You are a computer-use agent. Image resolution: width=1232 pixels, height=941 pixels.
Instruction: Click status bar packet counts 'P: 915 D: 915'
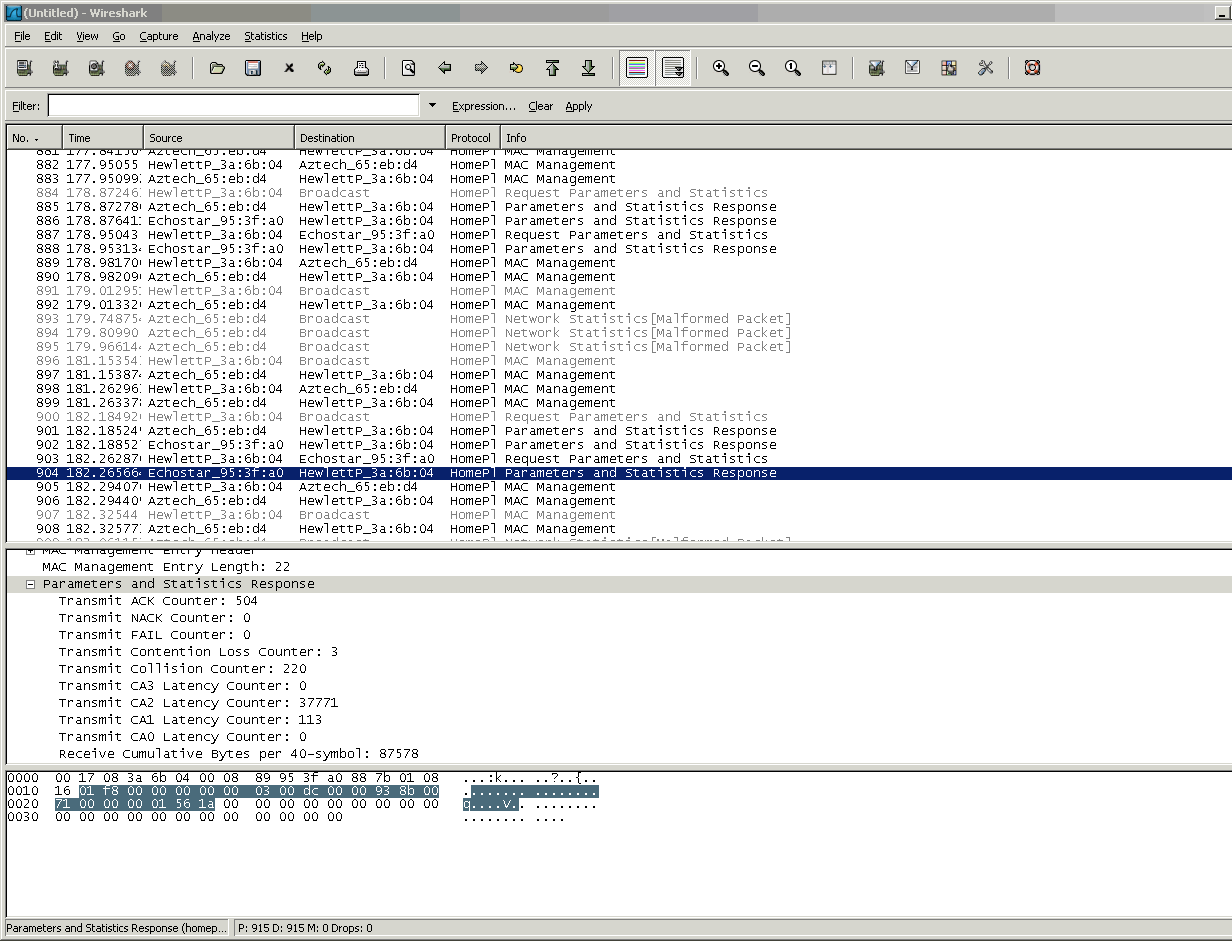pyautogui.click(x=304, y=928)
